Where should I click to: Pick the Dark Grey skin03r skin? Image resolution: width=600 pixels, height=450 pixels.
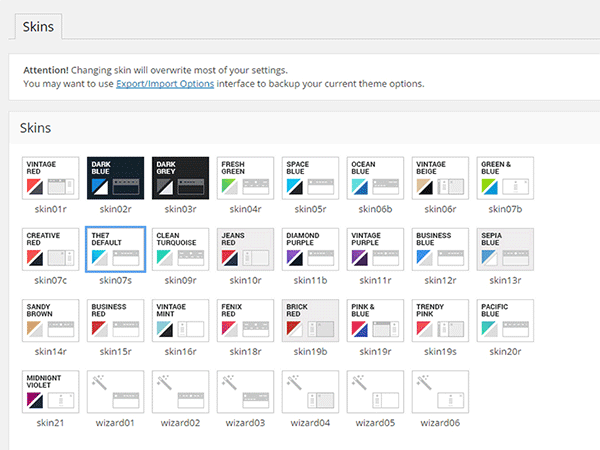pos(181,178)
